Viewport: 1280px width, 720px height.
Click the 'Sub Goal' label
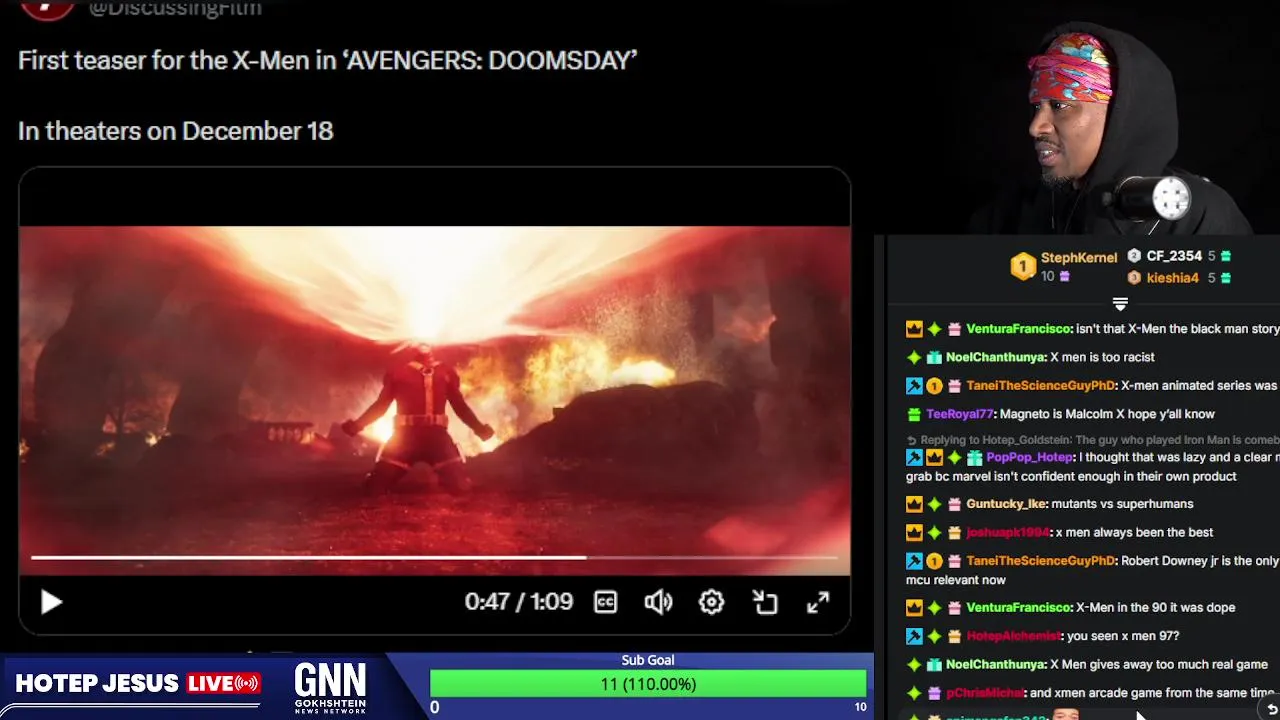648,660
